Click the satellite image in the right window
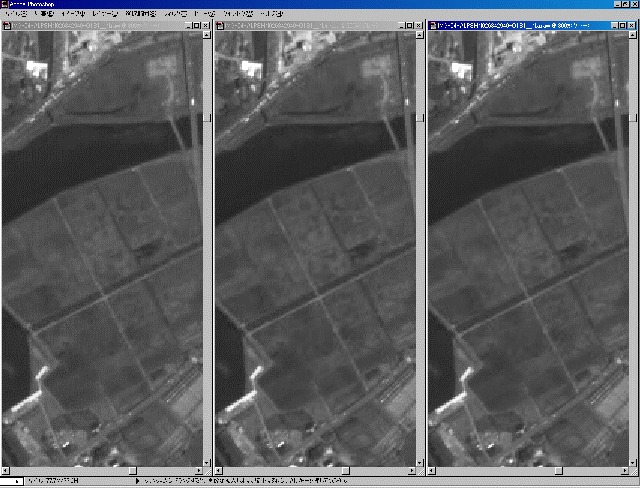 [x=529, y=249]
